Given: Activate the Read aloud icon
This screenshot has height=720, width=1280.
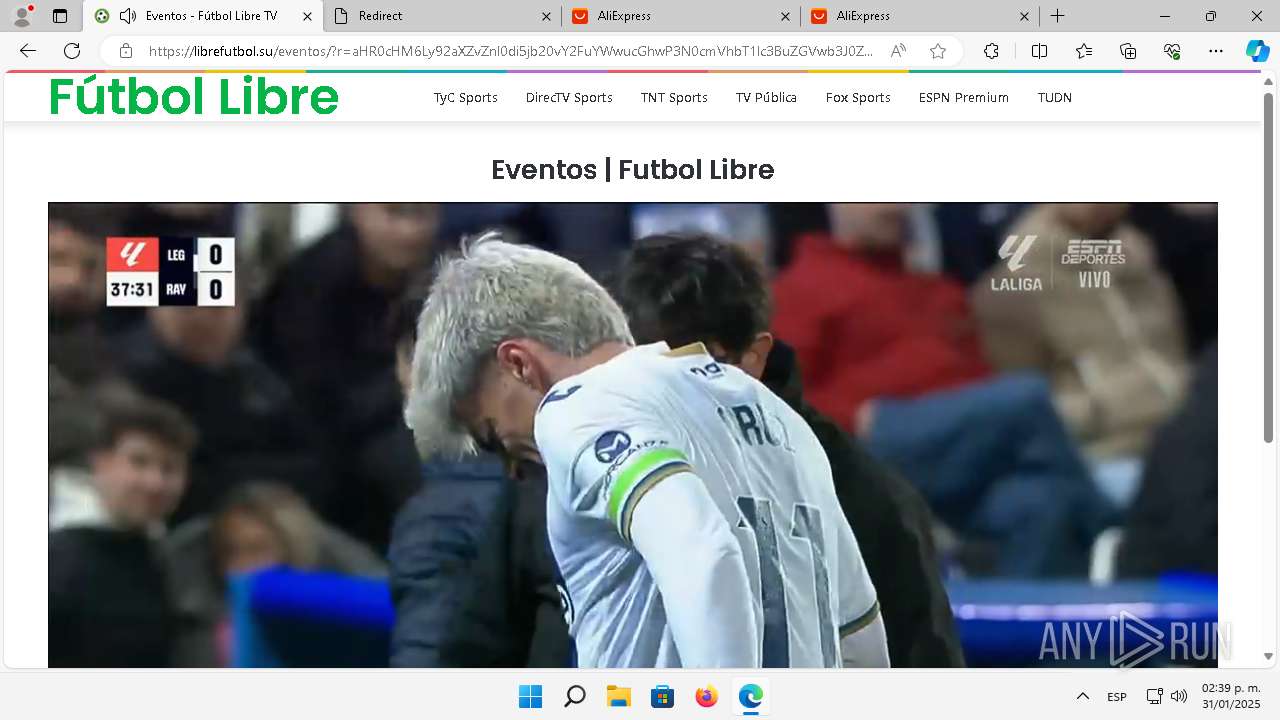Looking at the screenshot, I should point(898,51).
